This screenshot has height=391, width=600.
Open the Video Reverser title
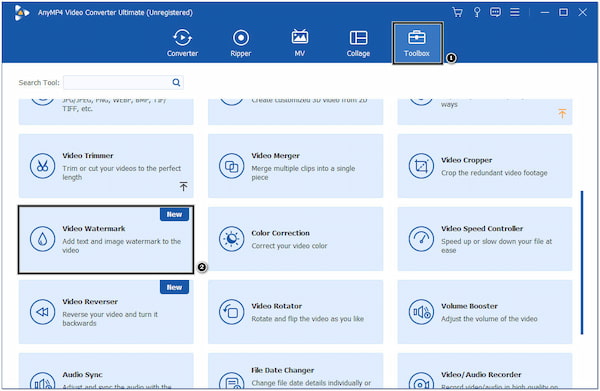tap(90, 302)
